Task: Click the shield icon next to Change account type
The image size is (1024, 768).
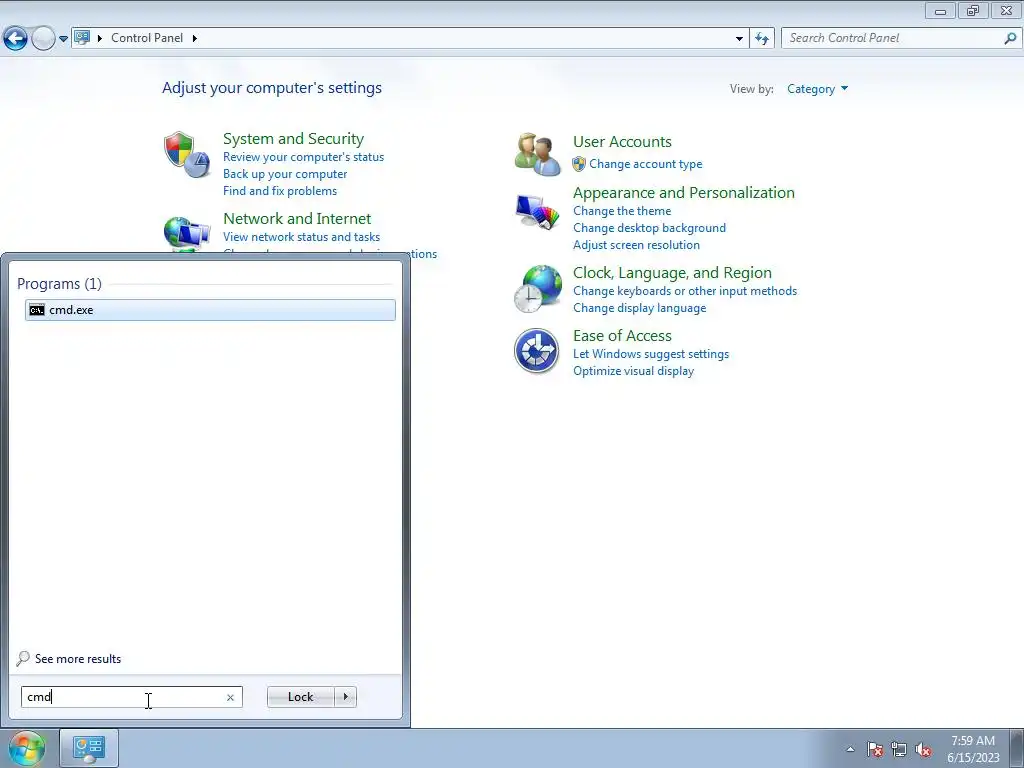Action: click(x=579, y=164)
